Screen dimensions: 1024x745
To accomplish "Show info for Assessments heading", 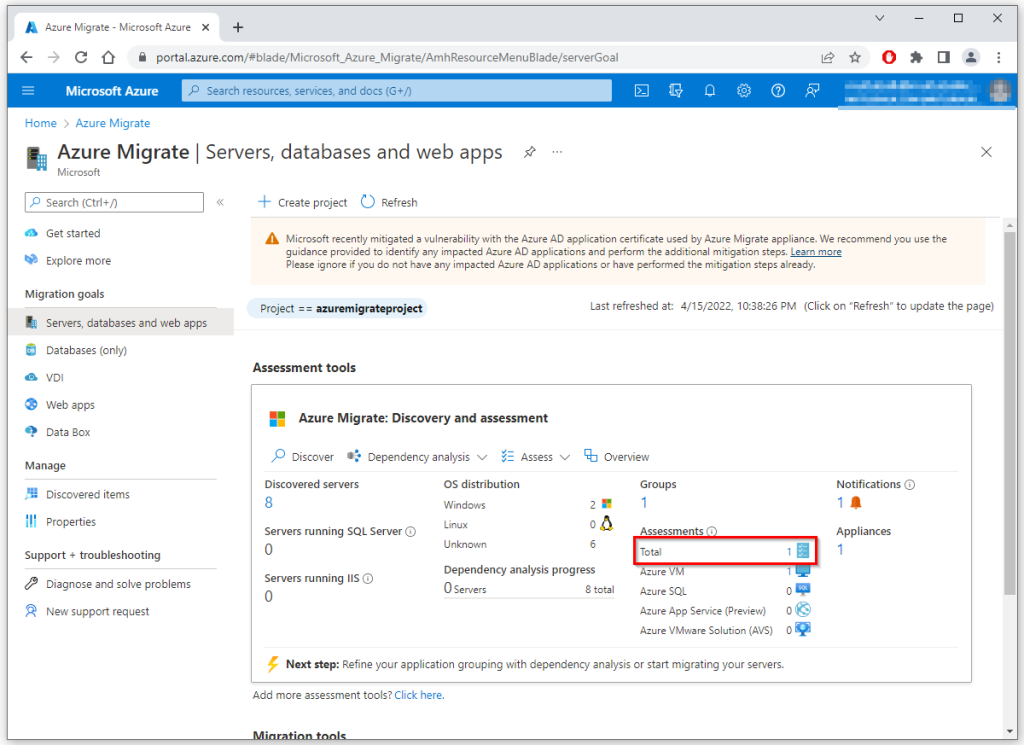I will [712, 531].
